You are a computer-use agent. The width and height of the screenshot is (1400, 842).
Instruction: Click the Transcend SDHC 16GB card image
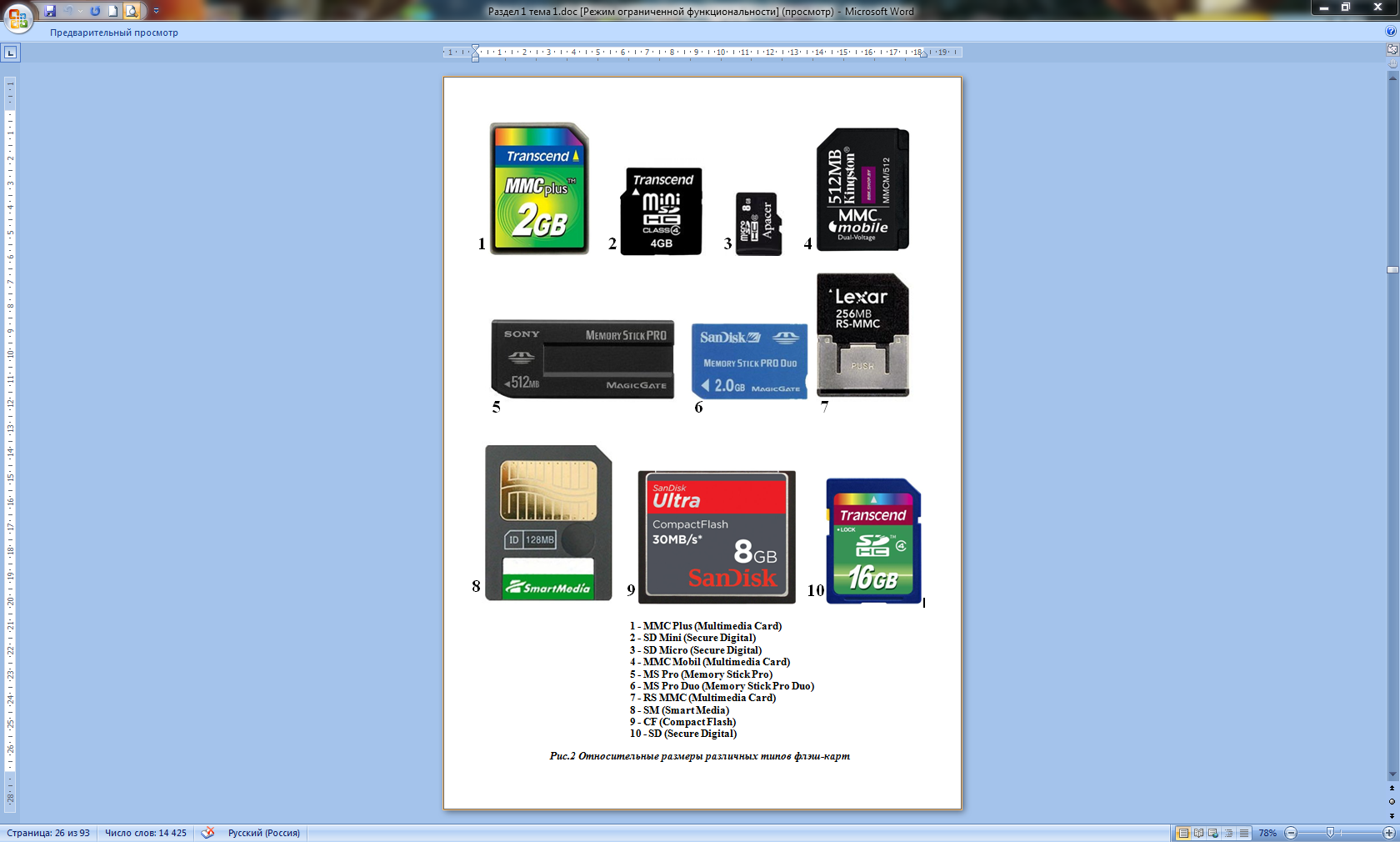pos(873,540)
